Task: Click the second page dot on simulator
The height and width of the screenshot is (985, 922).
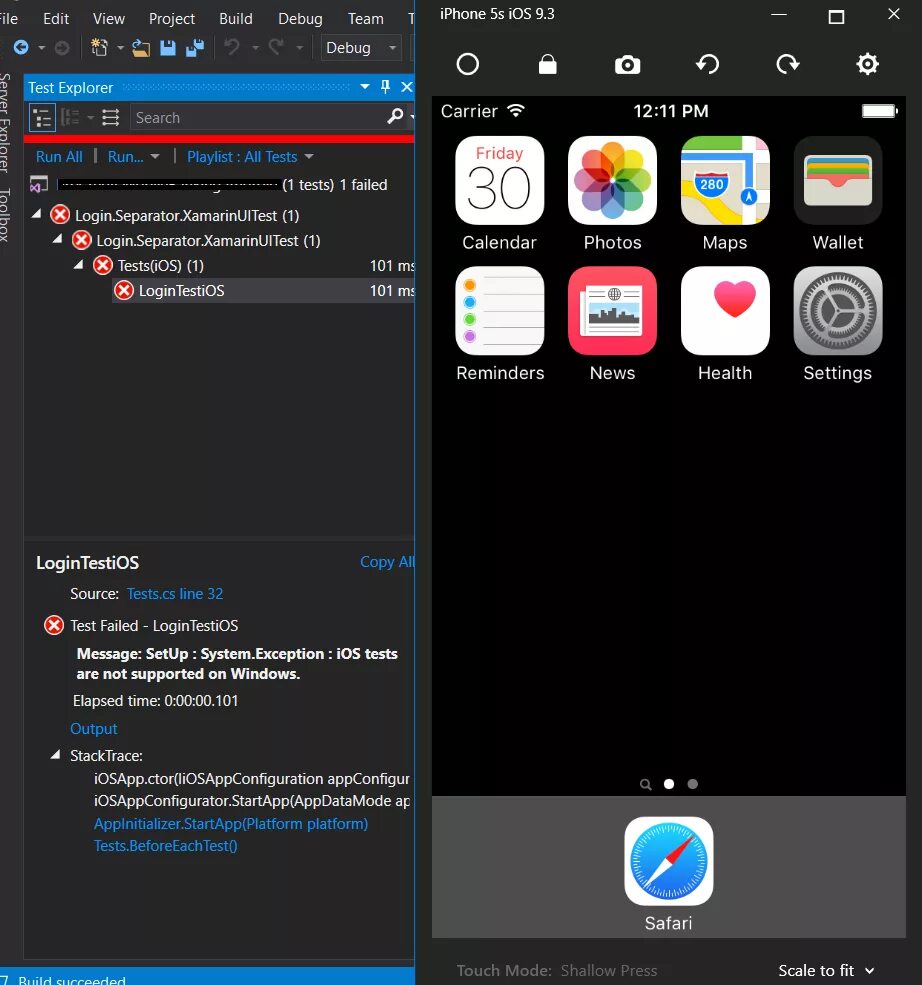Action: tap(692, 784)
